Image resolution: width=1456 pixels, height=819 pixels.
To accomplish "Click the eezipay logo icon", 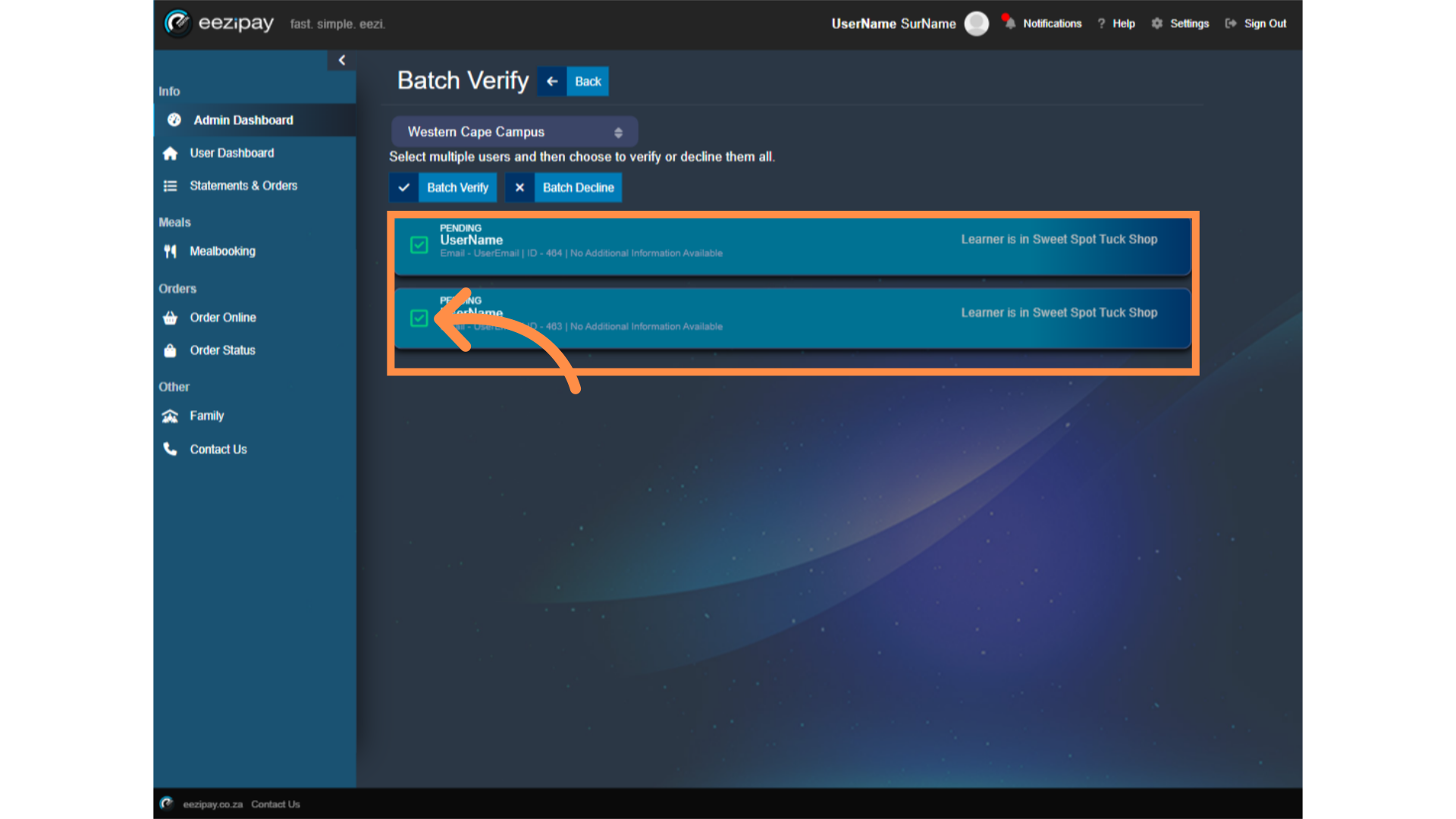I will (x=177, y=24).
